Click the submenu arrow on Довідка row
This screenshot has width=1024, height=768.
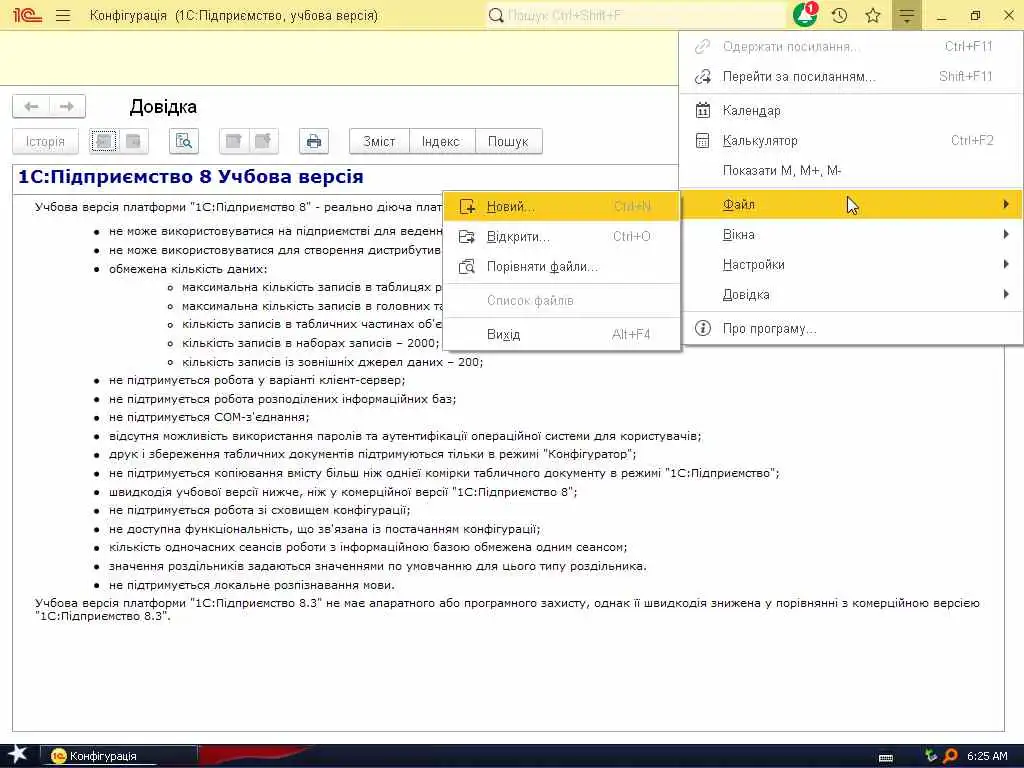click(1006, 295)
